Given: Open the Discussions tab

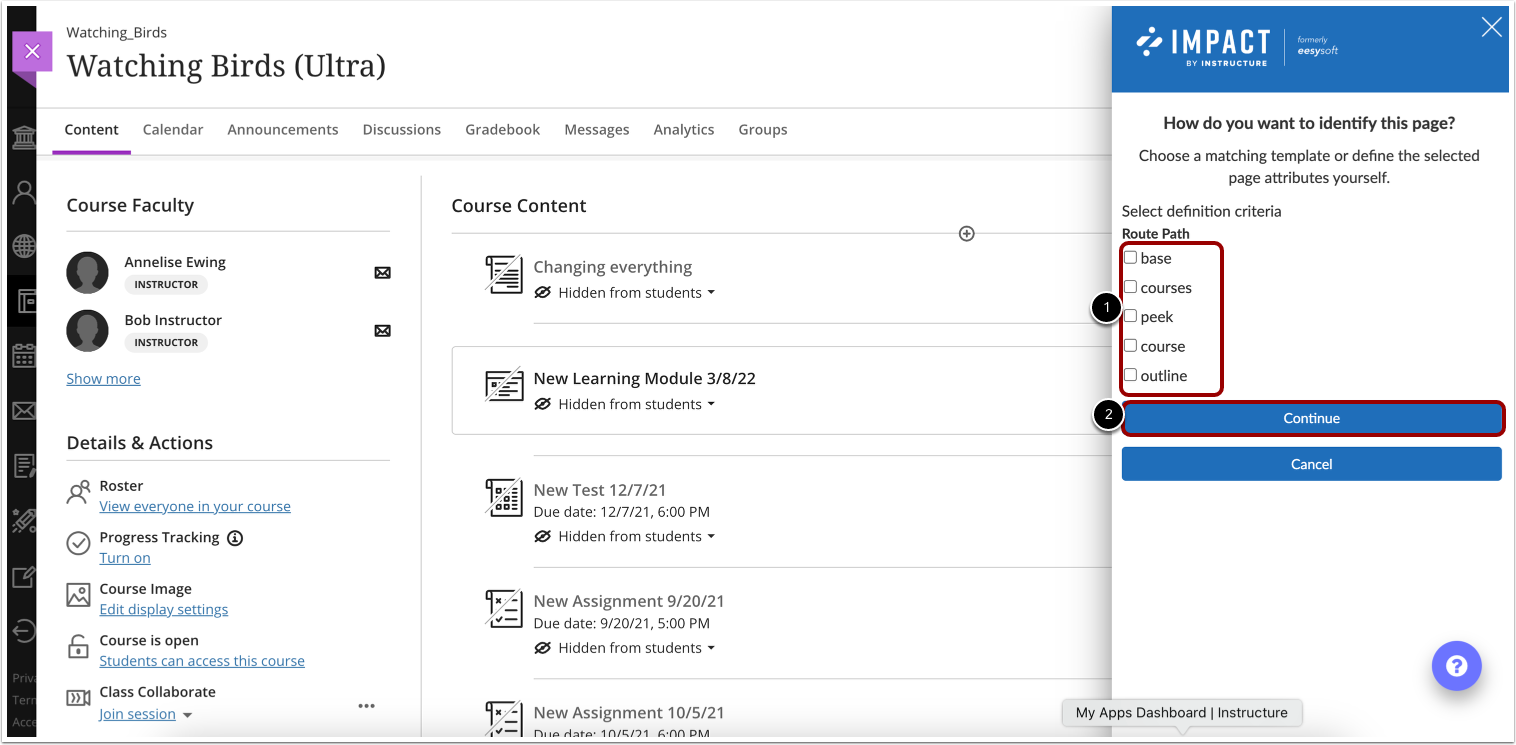Looking at the screenshot, I should (x=401, y=129).
